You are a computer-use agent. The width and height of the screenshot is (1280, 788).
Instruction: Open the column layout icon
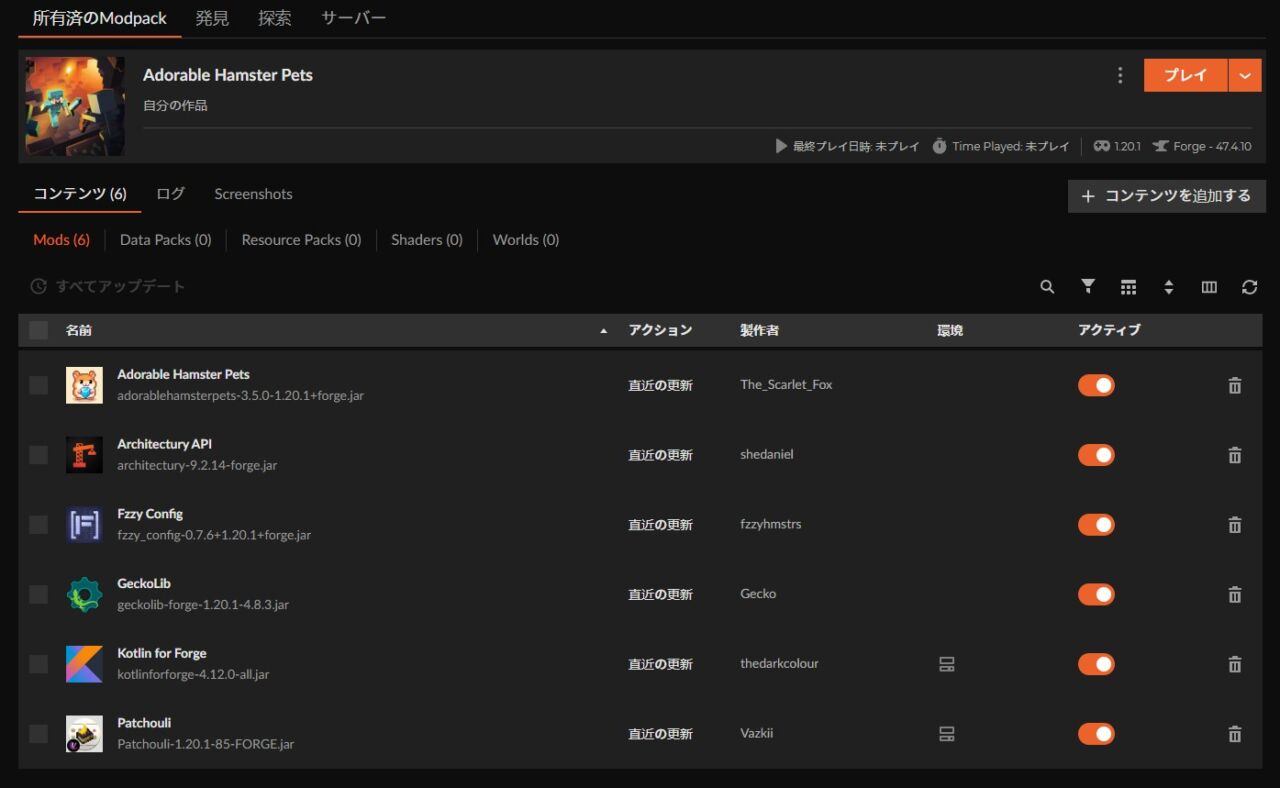tap(1209, 287)
